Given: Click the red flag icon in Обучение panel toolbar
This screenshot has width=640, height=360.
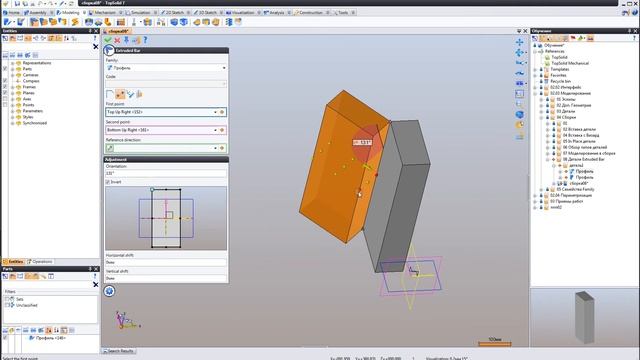Looking at the screenshot, I should coord(573,38).
